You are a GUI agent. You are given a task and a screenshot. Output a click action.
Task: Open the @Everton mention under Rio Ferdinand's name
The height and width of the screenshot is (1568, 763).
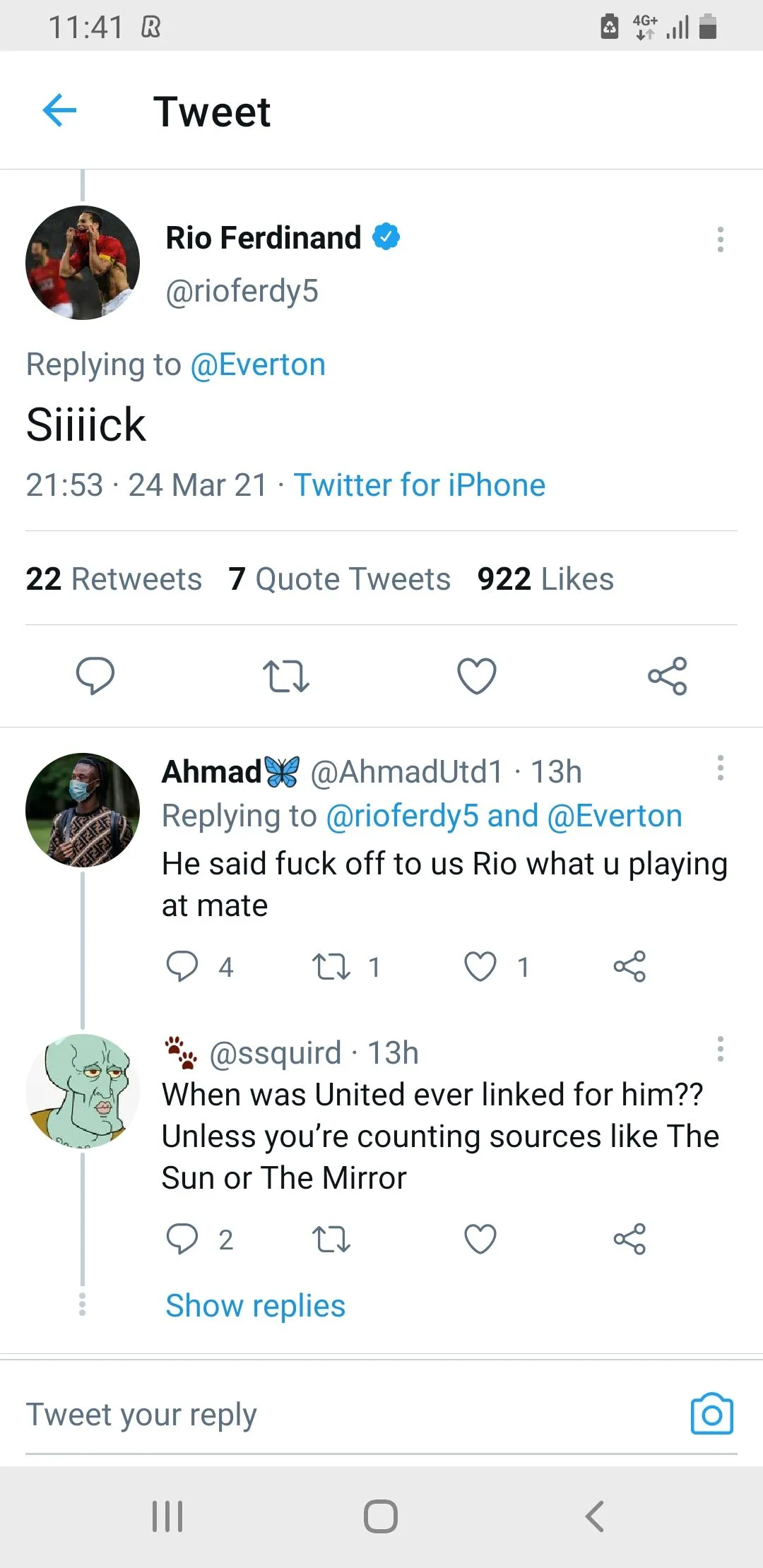[258, 365]
